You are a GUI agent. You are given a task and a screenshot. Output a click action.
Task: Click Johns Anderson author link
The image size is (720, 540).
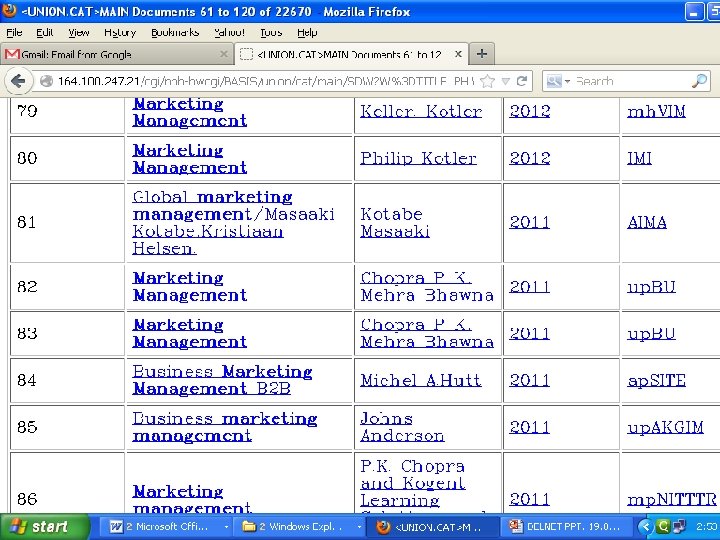402,427
